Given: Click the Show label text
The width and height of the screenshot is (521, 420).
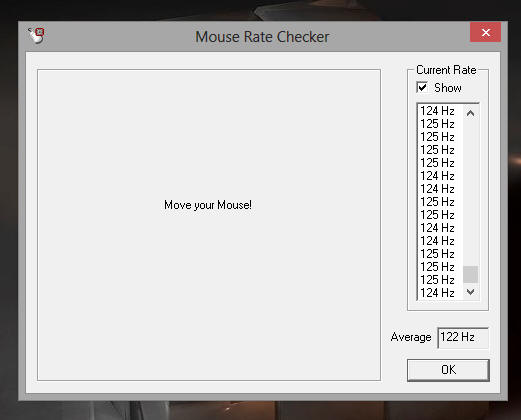Looking at the screenshot, I should click(448, 88).
